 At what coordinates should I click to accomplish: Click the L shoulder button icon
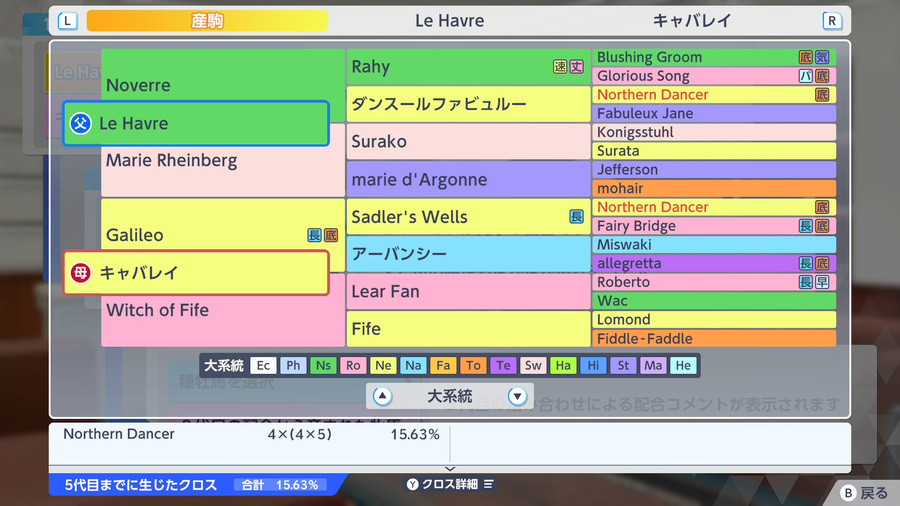coord(68,21)
